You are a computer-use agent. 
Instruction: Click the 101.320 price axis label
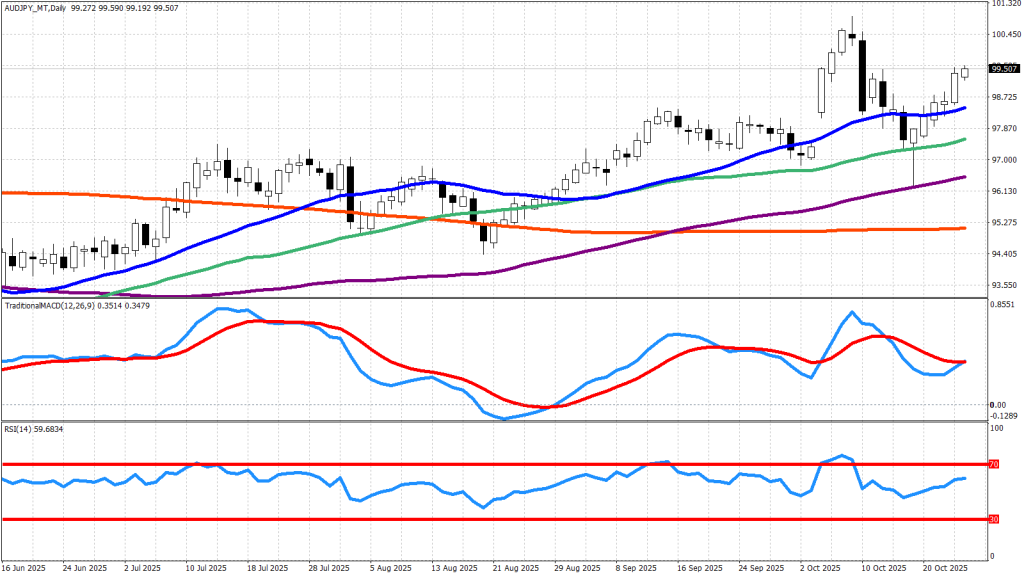coord(1004,4)
